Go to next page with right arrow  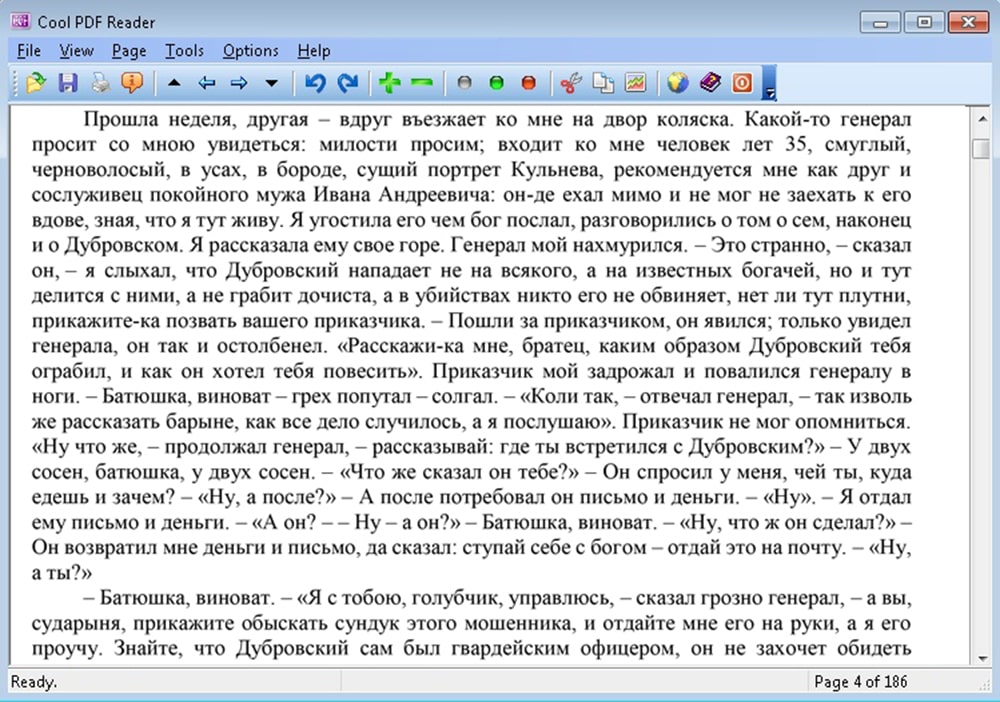[x=239, y=84]
